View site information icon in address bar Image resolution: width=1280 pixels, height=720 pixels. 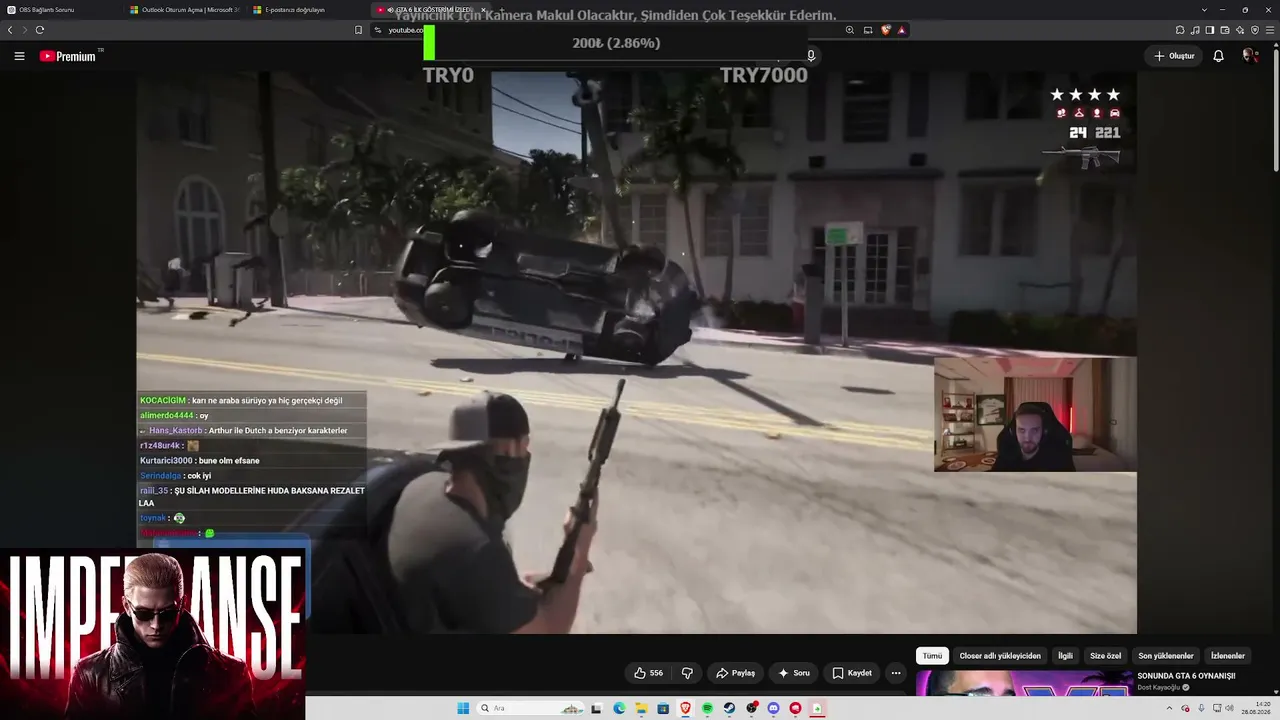click(x=378, y=30)
